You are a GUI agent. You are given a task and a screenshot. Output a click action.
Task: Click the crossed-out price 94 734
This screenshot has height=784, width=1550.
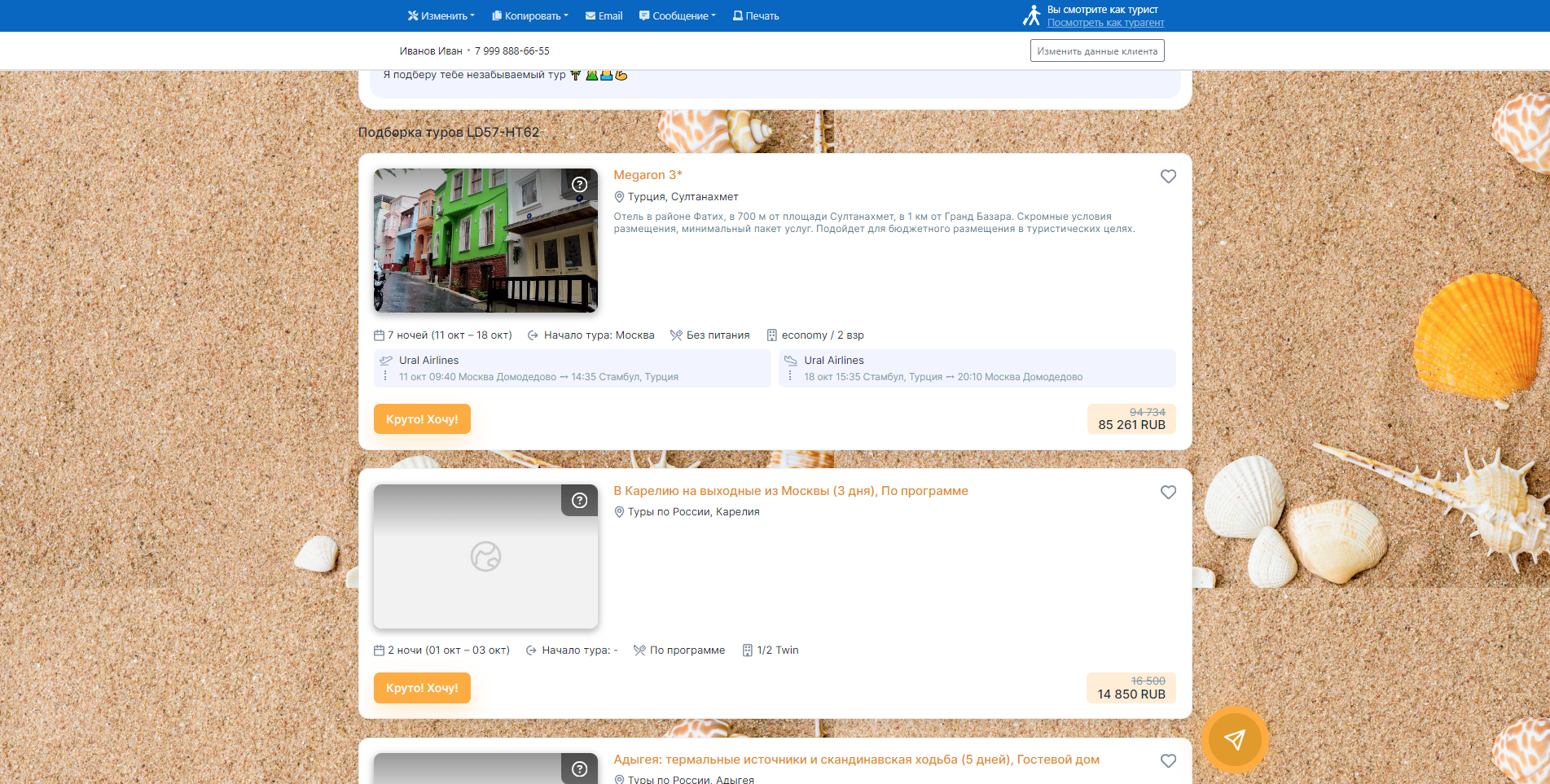1148,412
